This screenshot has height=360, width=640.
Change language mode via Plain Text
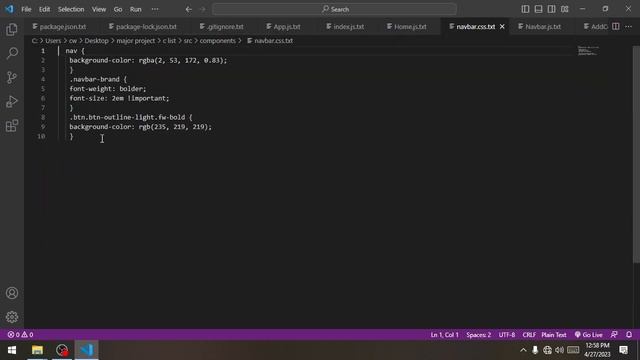(554, 335)
